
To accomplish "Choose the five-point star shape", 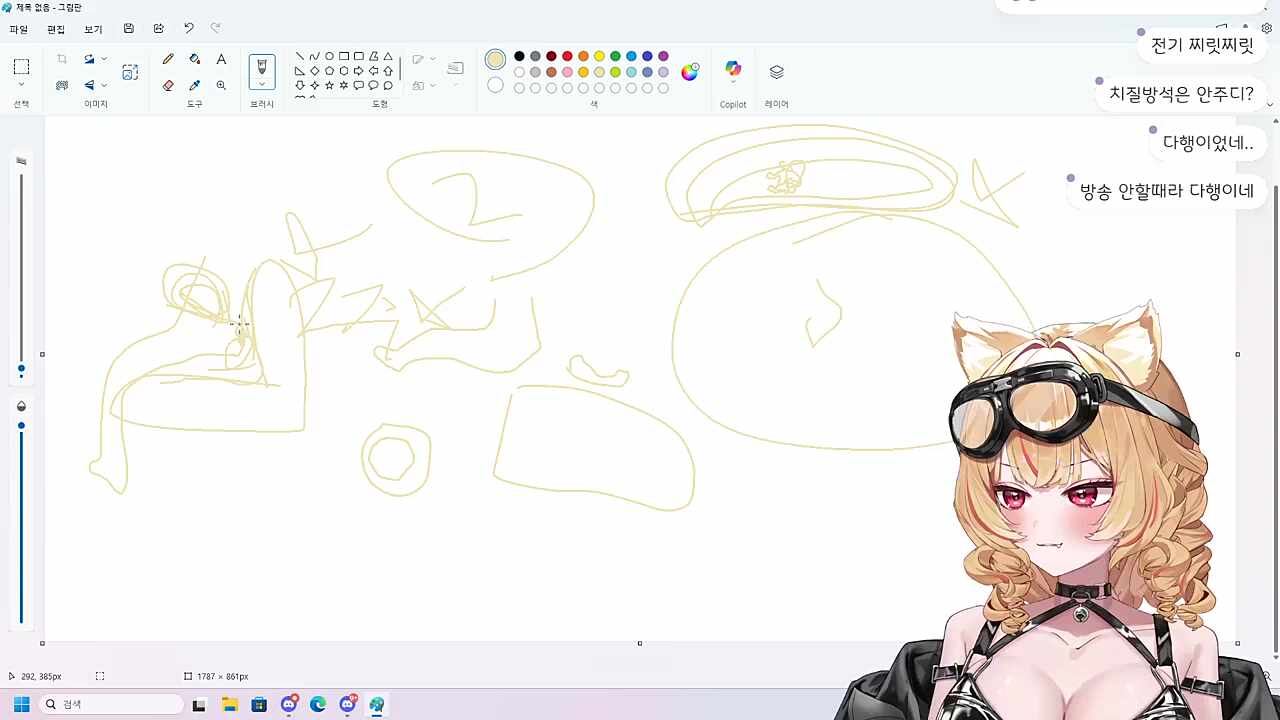I will click(329, 86).
